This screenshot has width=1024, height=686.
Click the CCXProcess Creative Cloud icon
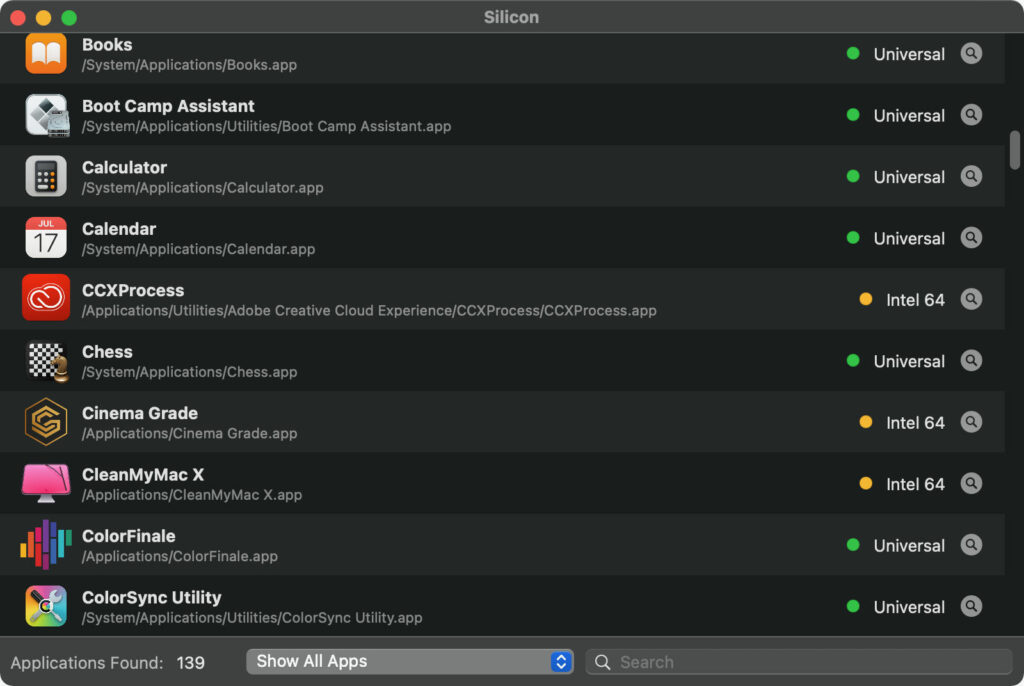46,298
